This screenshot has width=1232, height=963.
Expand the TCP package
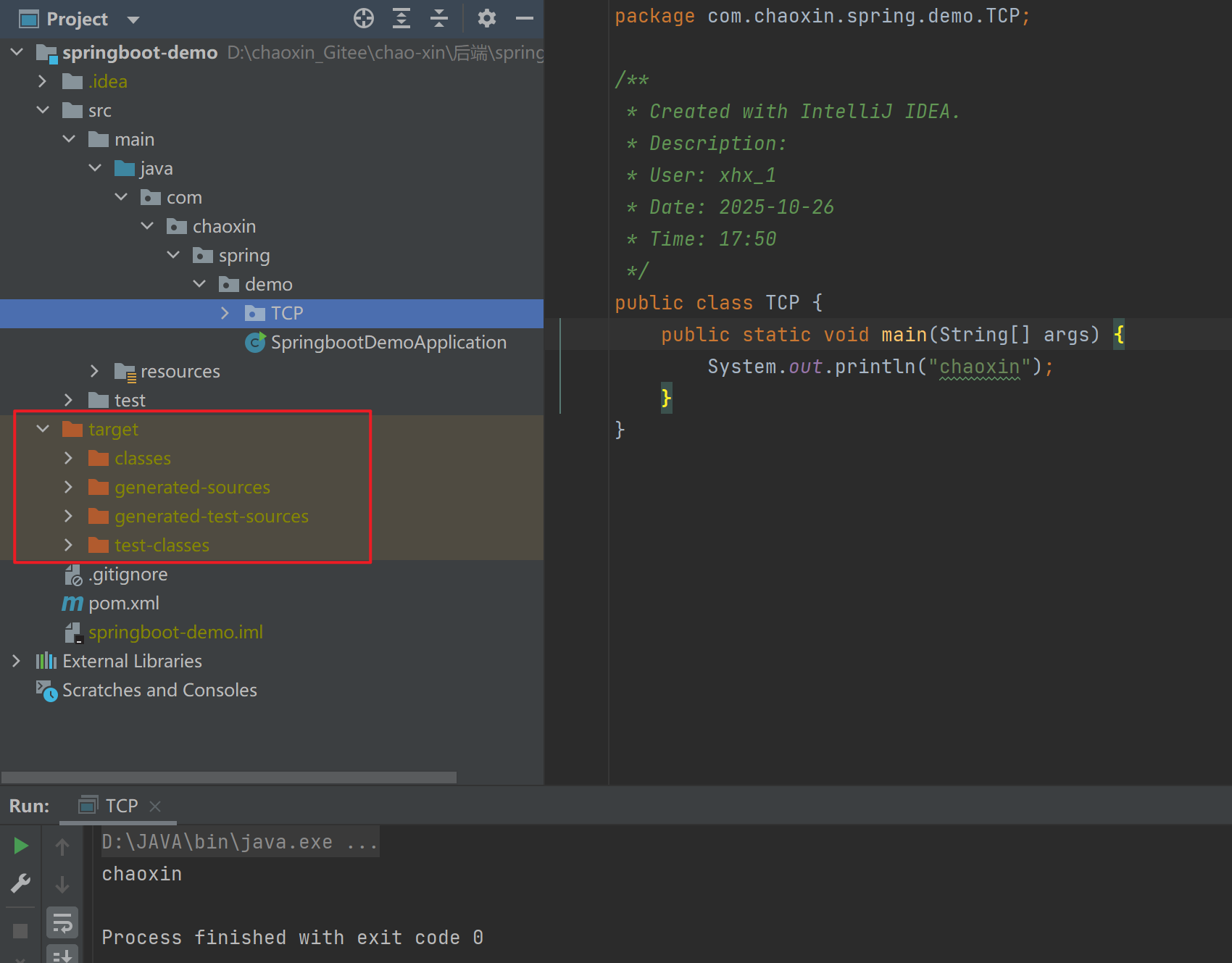pos(225,313)
